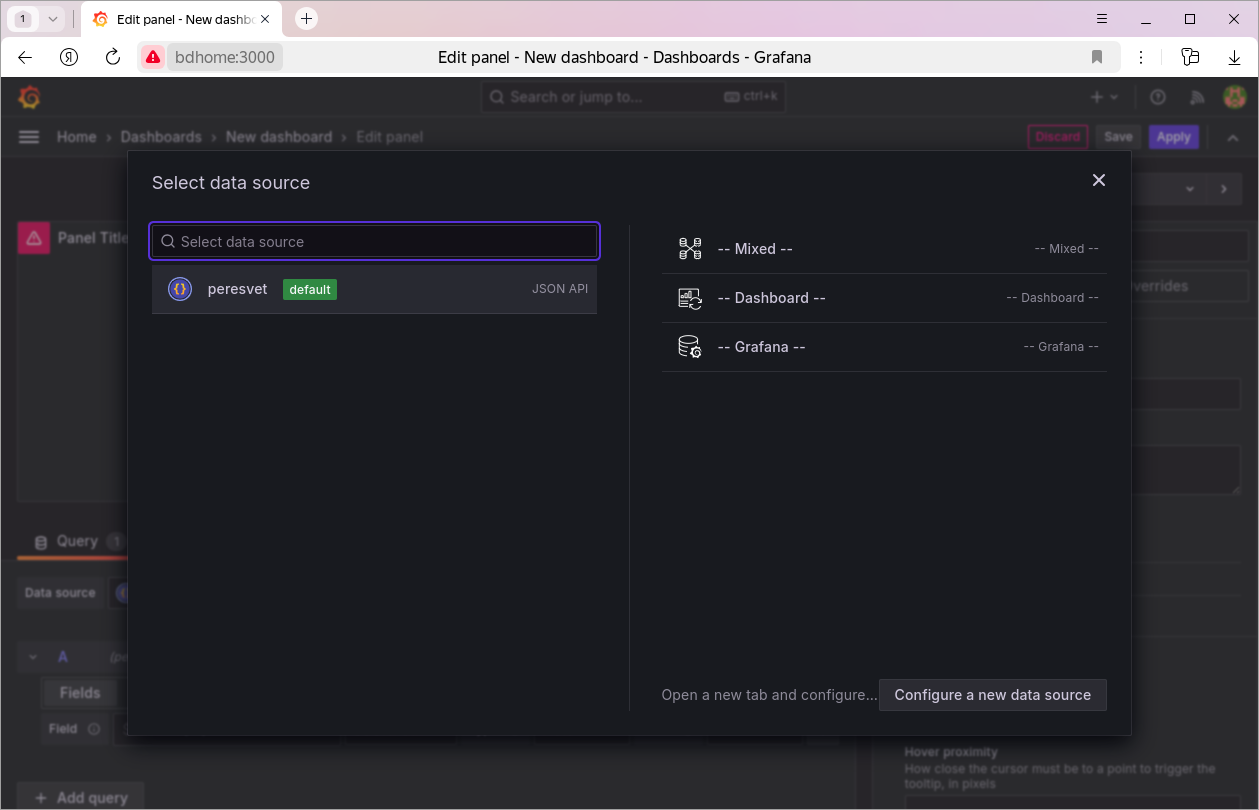The image size is (1259, 810).
Task: Click the Yandex home icon
Action: pos(69,57)
